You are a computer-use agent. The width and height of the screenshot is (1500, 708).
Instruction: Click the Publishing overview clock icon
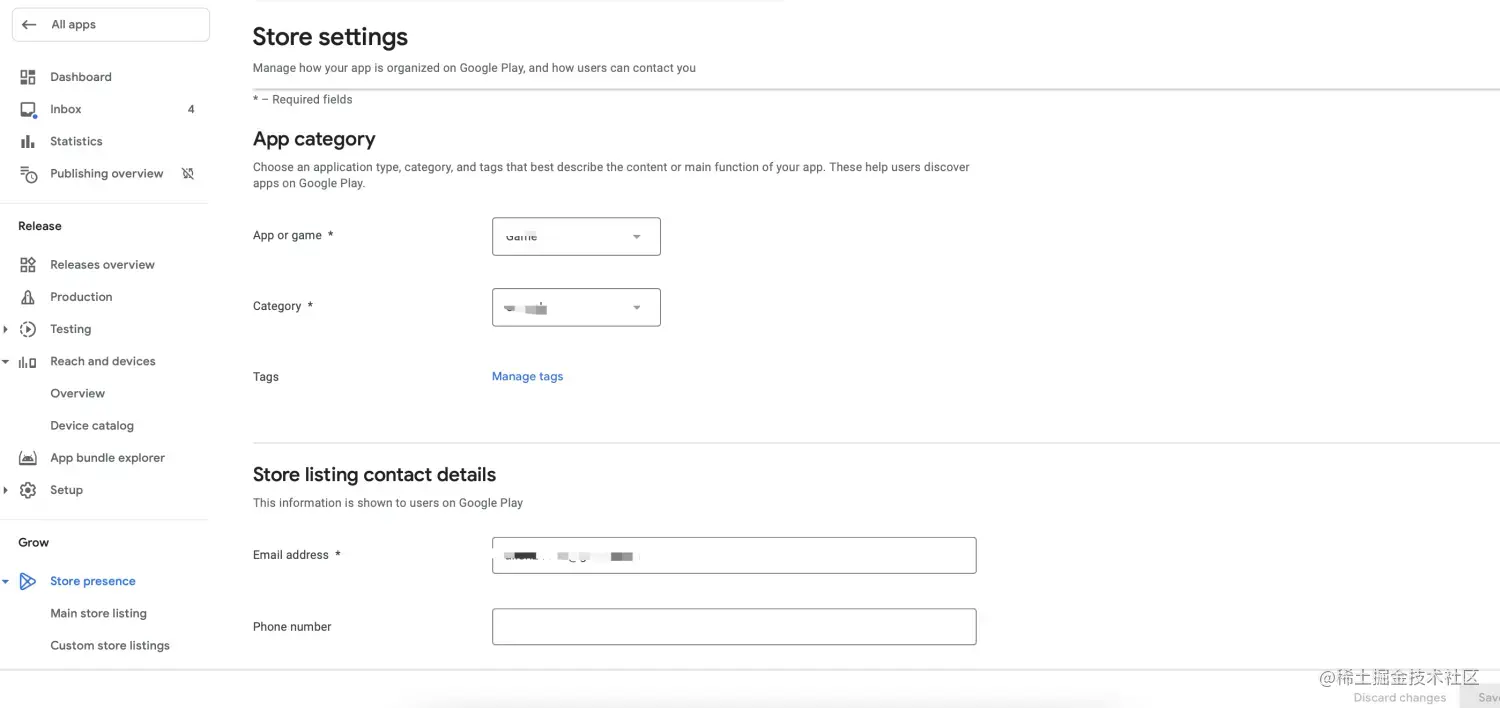(29, 174)
